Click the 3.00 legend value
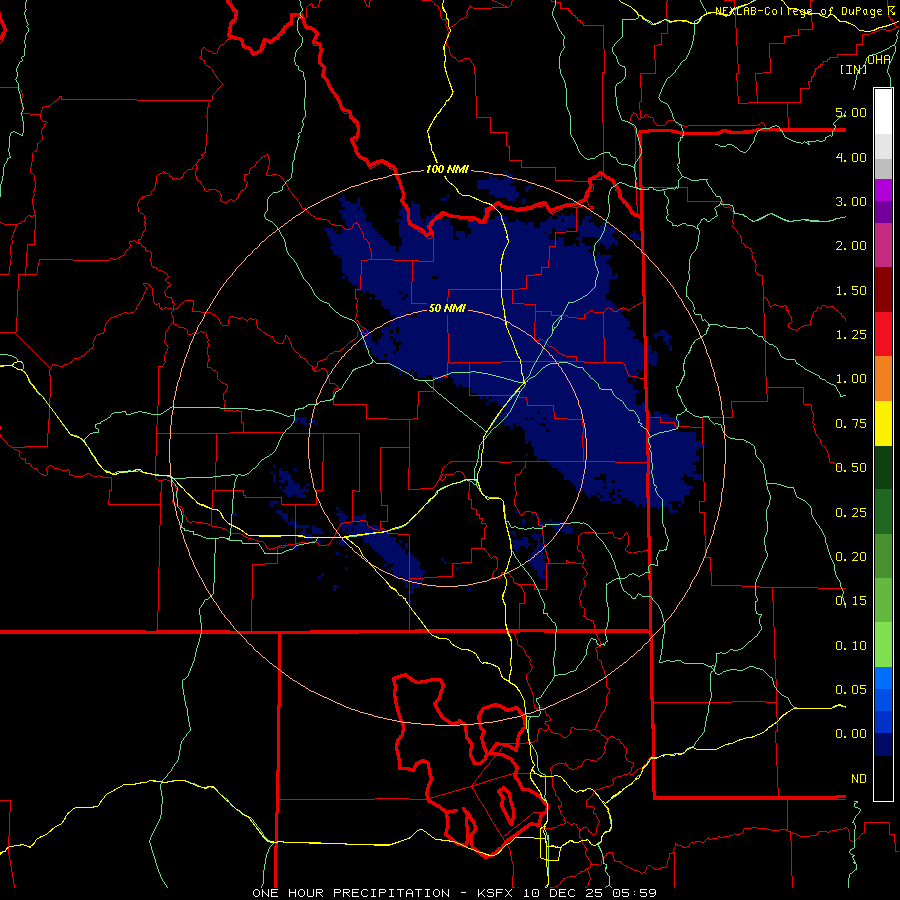The height and width of the screenshot is (900, 900). [x=851, y=201]
